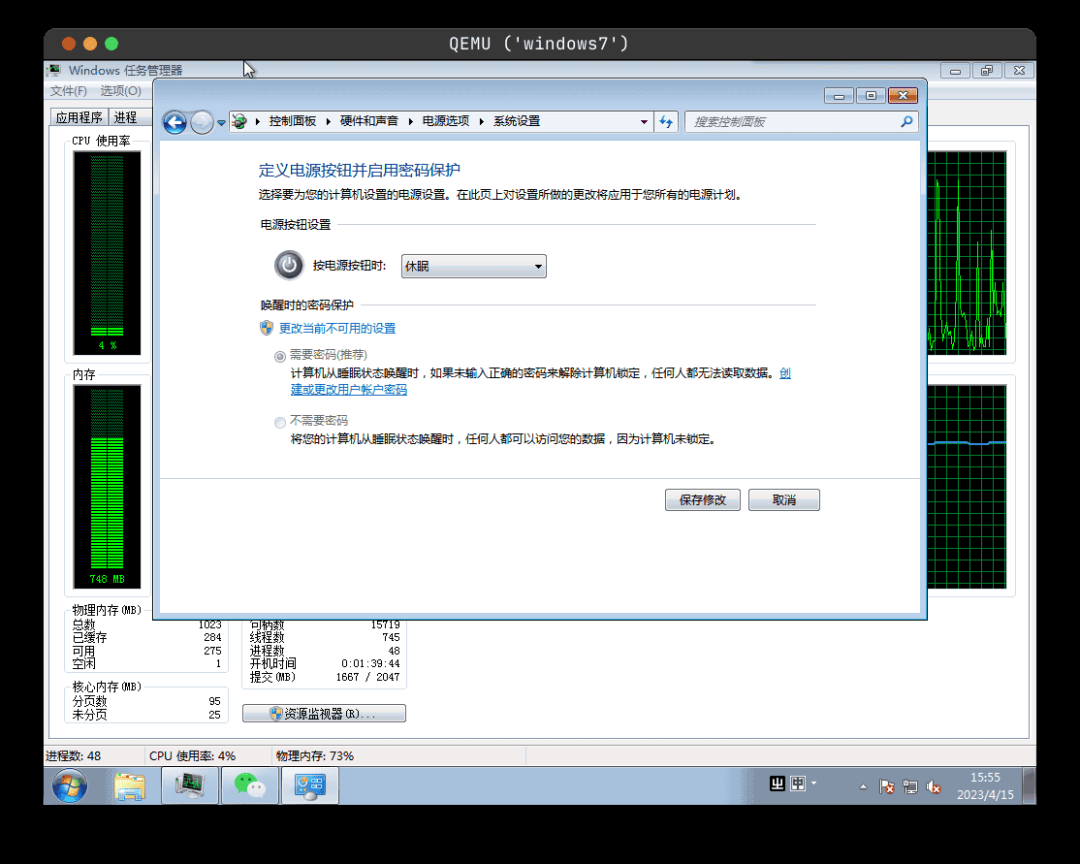Viewport: 1080px width, 864px height.
Task: Click the network icon in the system tray
Action: tap(910, 786)
